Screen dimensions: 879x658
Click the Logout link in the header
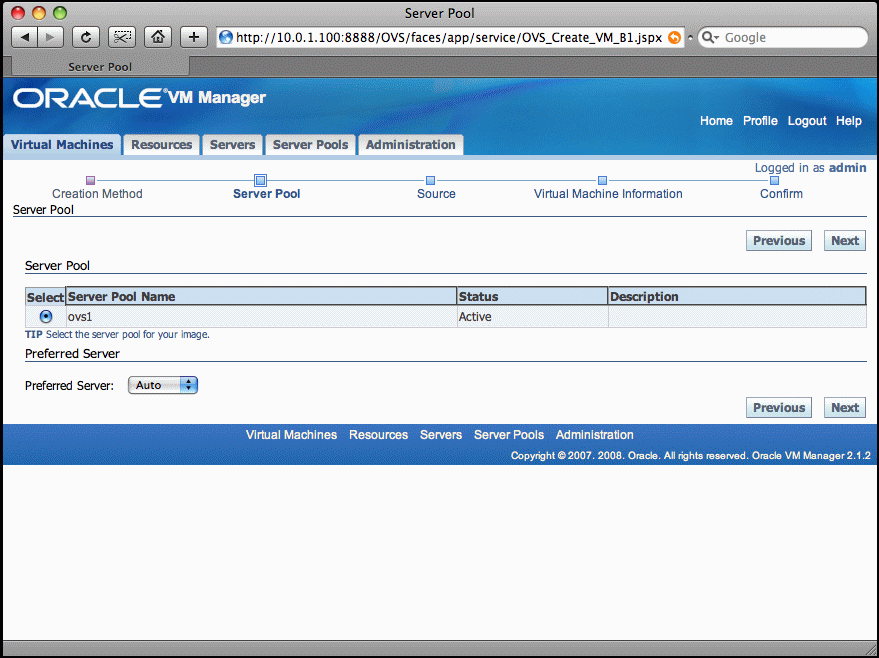[806, 121]
